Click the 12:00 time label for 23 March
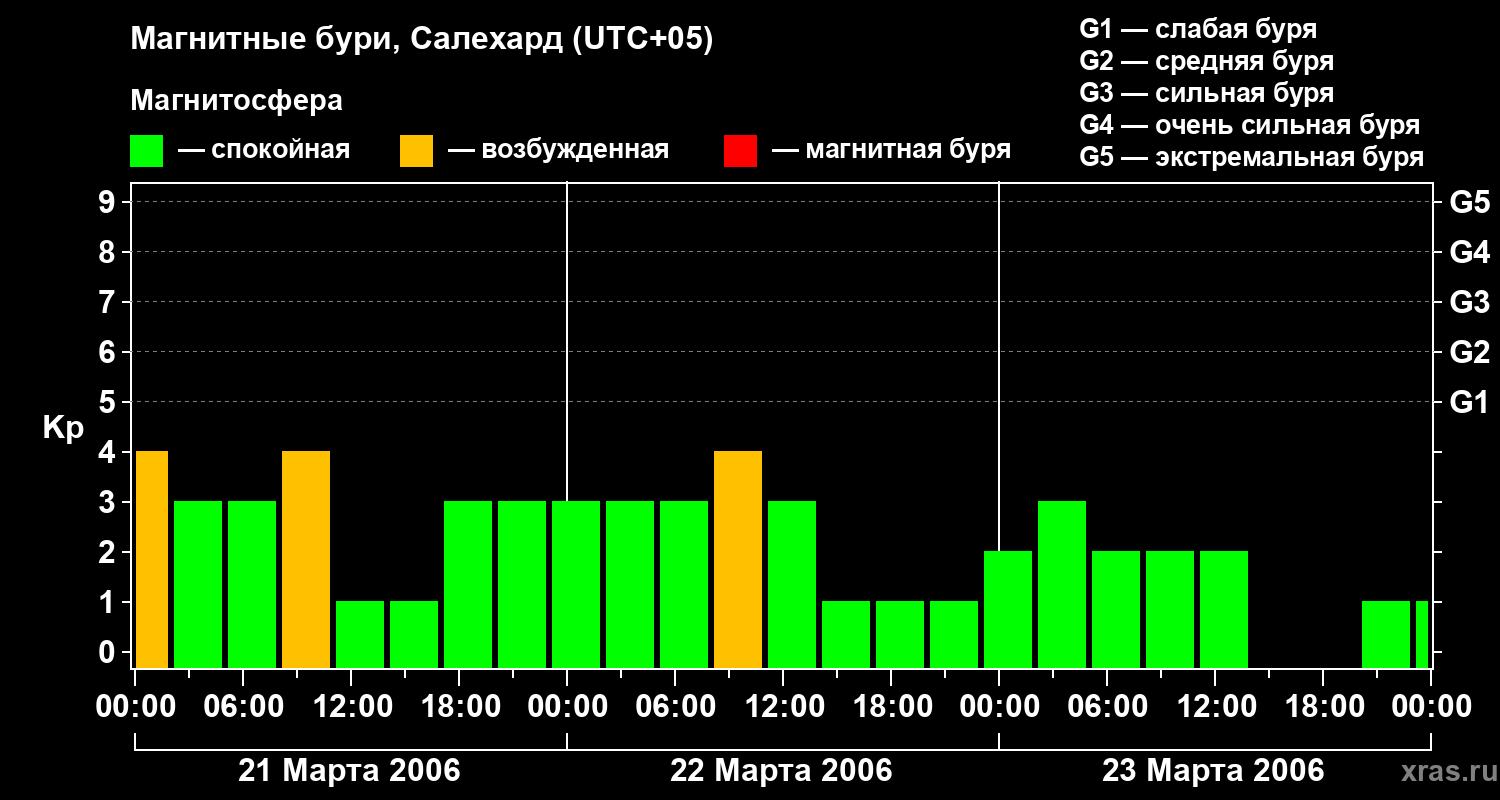The width and height of the screenshot is (1500, 800). click(x=1215, y=707)
